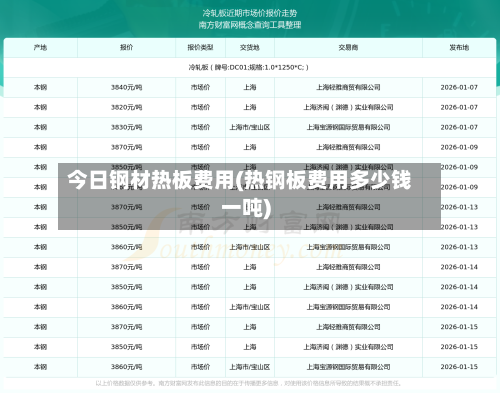Click 3860元/吨 in the 2026-01-14 row
Image resolution: width=500 pixels, height=393 pixels.
126,307
